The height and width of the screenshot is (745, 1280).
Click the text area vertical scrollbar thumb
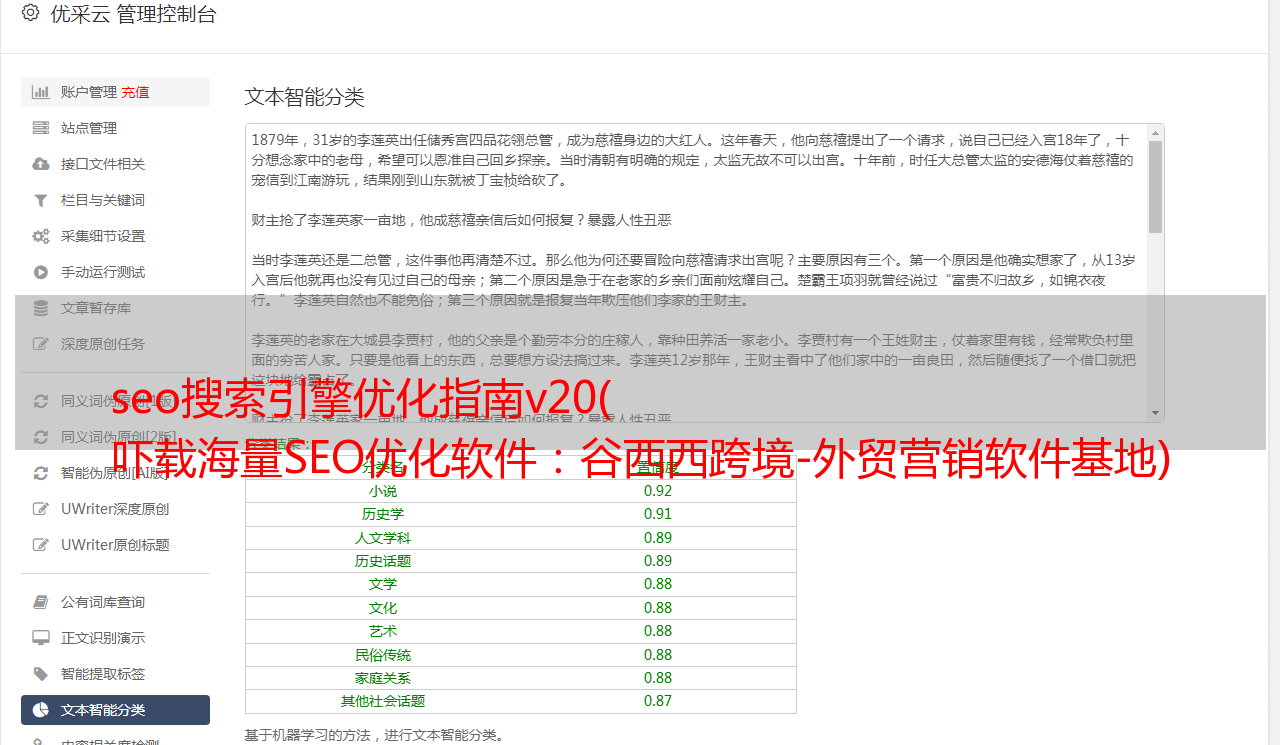click(x=1156, y=186)
